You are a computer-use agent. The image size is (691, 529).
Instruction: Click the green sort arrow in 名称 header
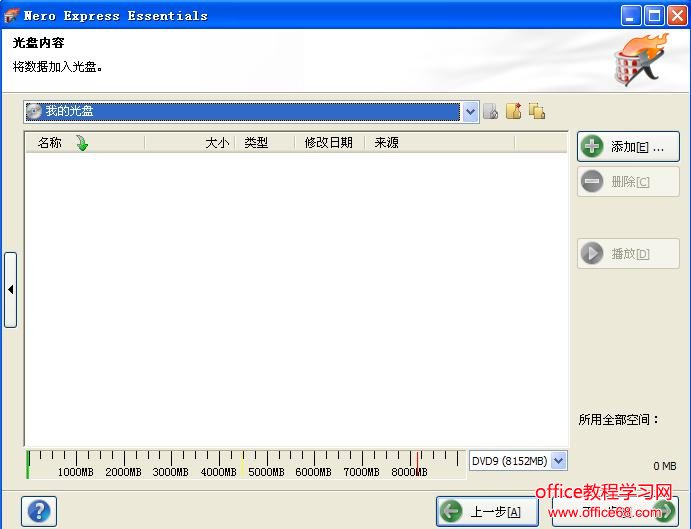[82, 143]
